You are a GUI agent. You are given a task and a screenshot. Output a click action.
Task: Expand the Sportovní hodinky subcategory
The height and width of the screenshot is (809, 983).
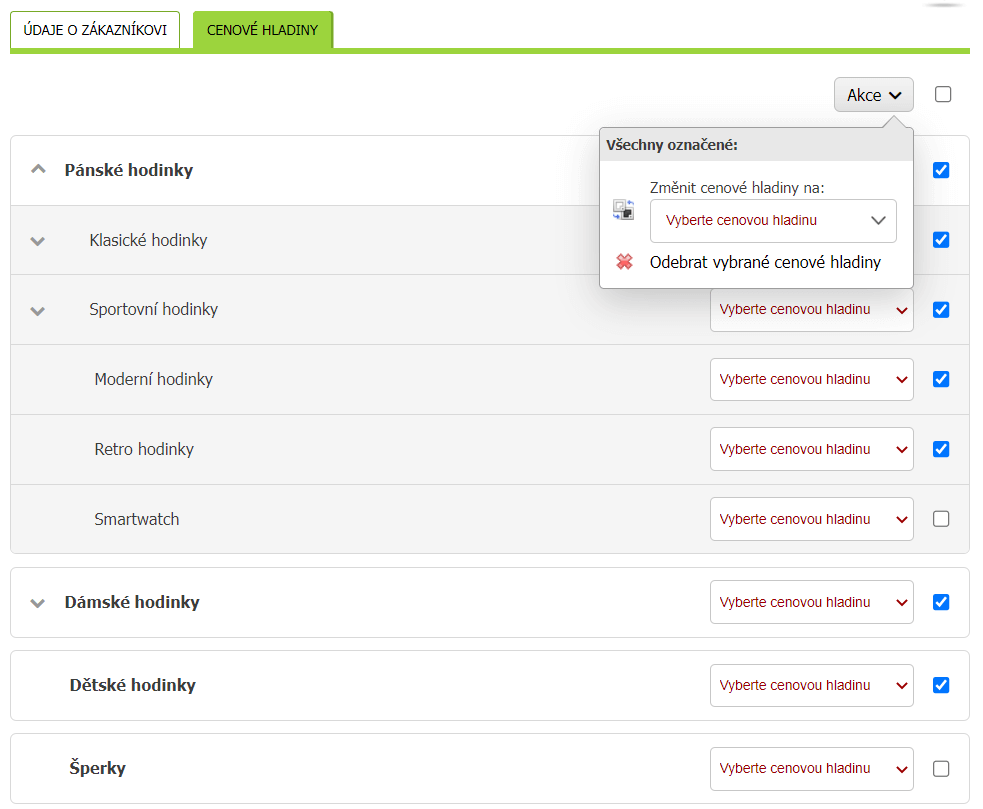tap(38, 310)
